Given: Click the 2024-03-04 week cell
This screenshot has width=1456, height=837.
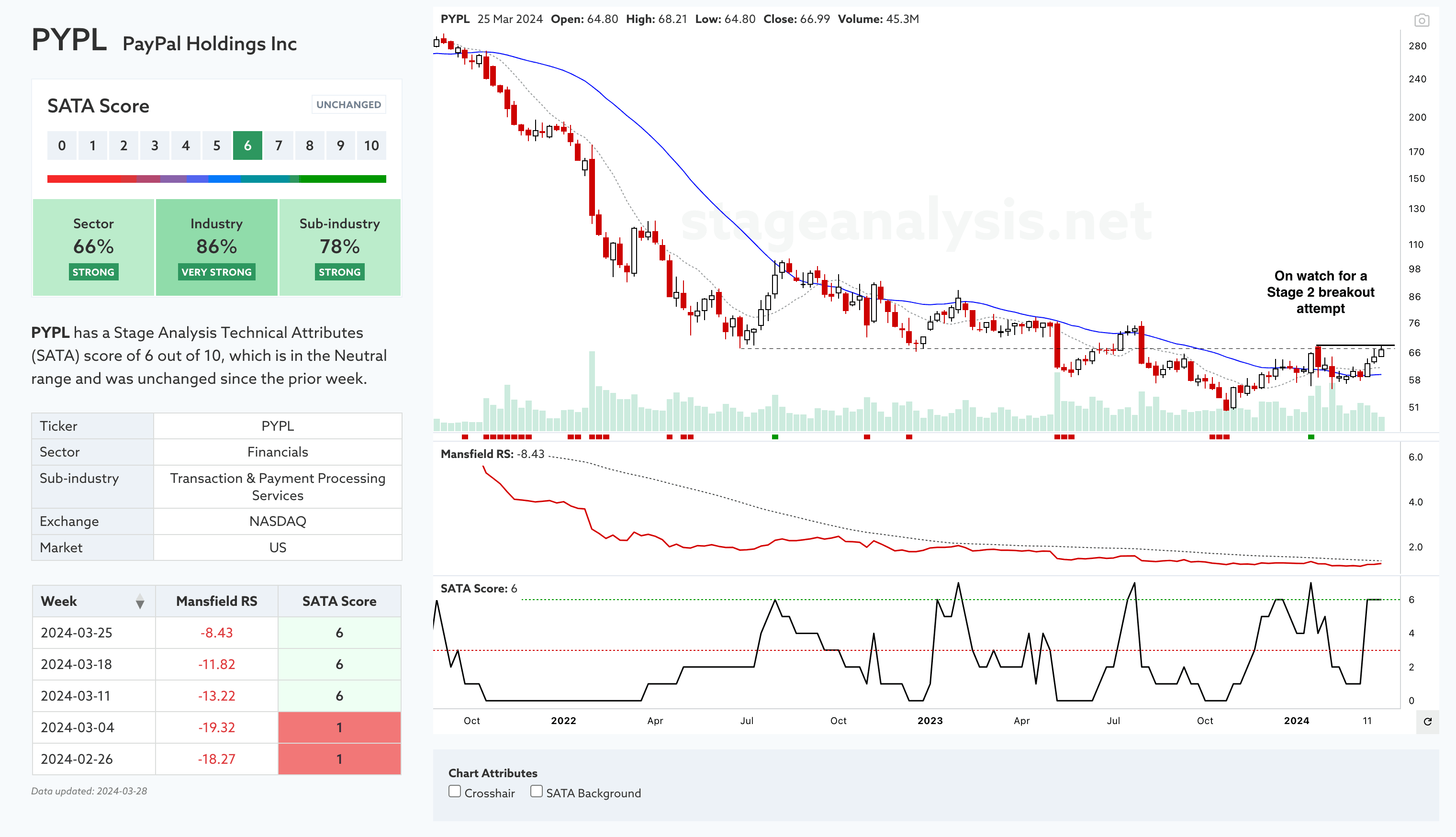Looking at the screenshot, I should click(x=94, y=728).
